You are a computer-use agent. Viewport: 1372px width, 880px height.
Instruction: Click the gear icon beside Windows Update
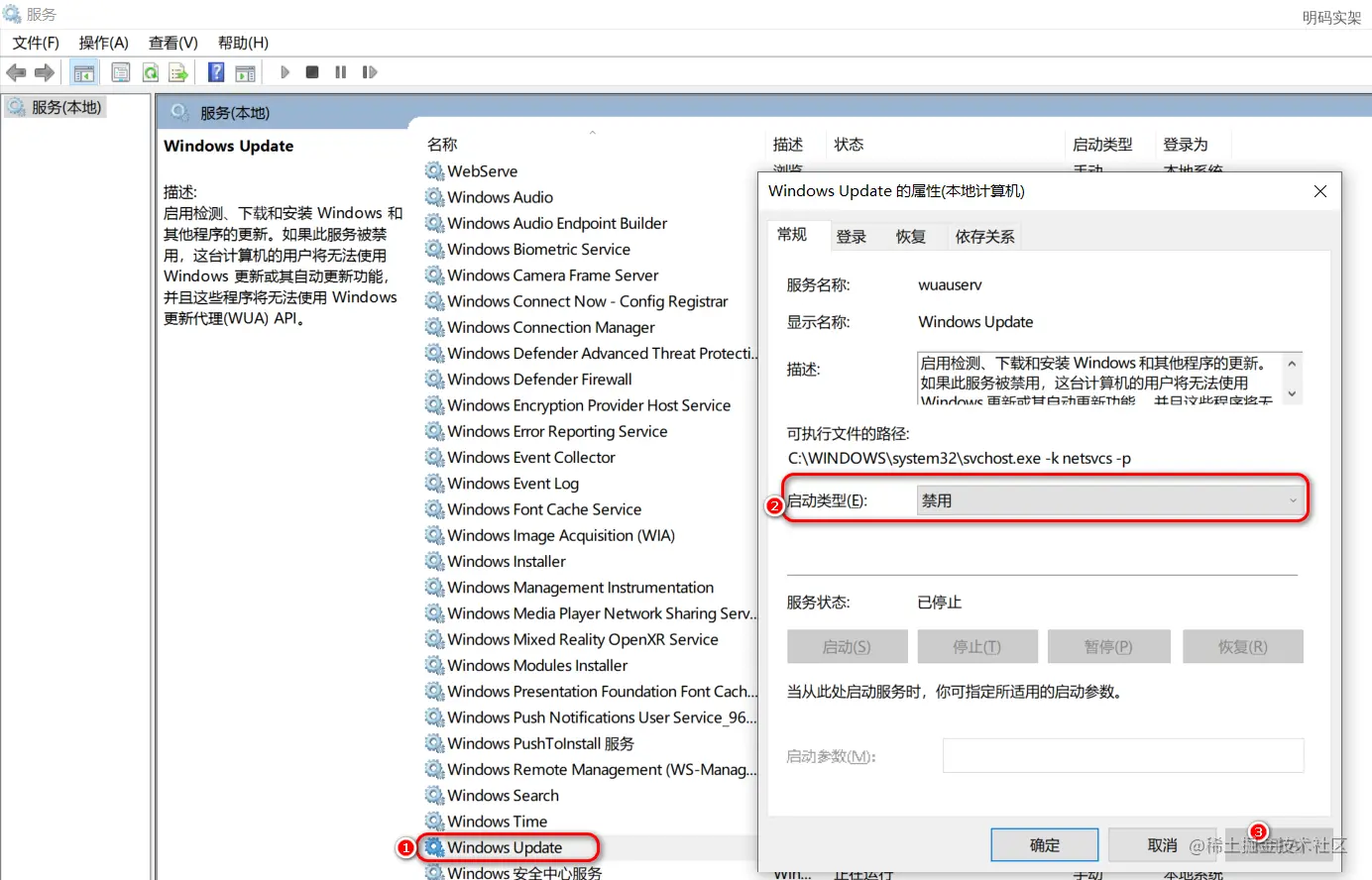pyautogui.click(x=434, y=847)
